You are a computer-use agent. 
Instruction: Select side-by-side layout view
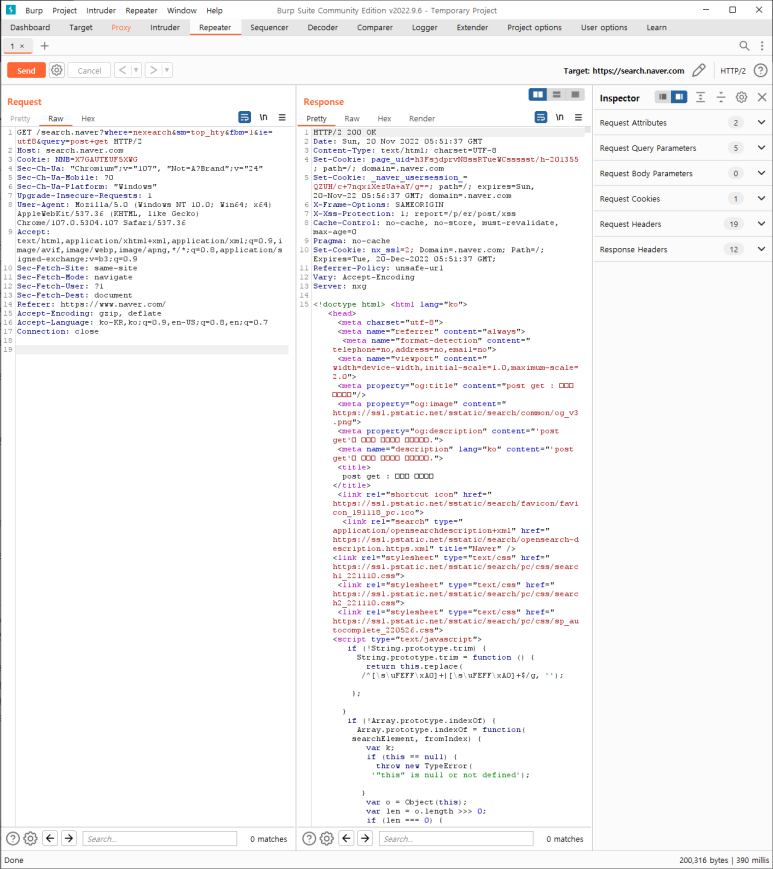coord(537,95)
